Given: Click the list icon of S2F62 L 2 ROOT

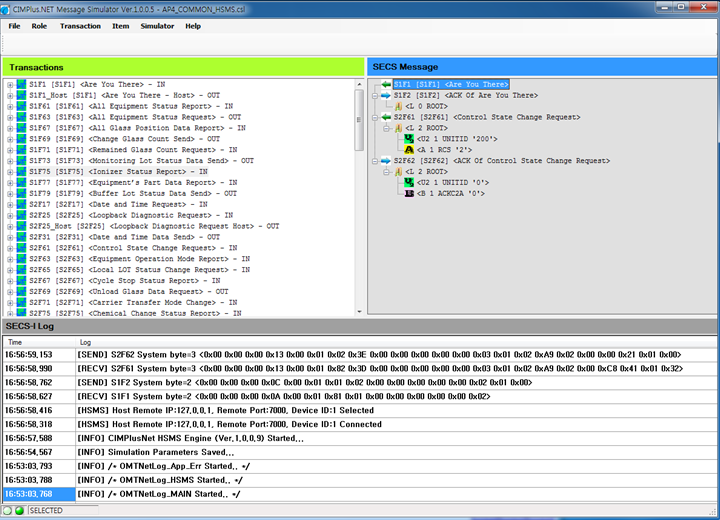Looking at the screenshot, I should click(396, 171).
